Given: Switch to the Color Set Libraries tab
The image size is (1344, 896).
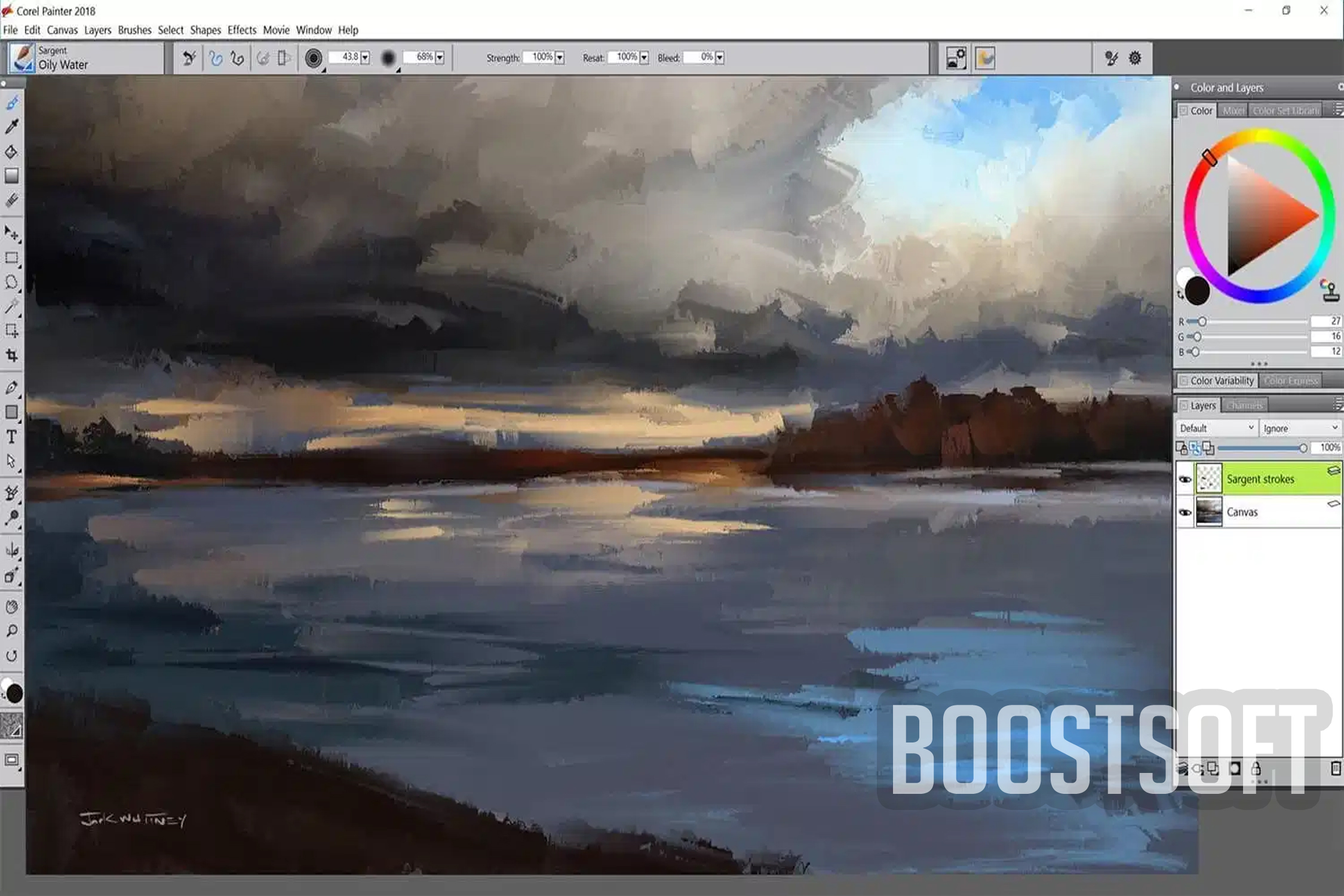Looking at the screenshot, I should [x=1286, y=111].
